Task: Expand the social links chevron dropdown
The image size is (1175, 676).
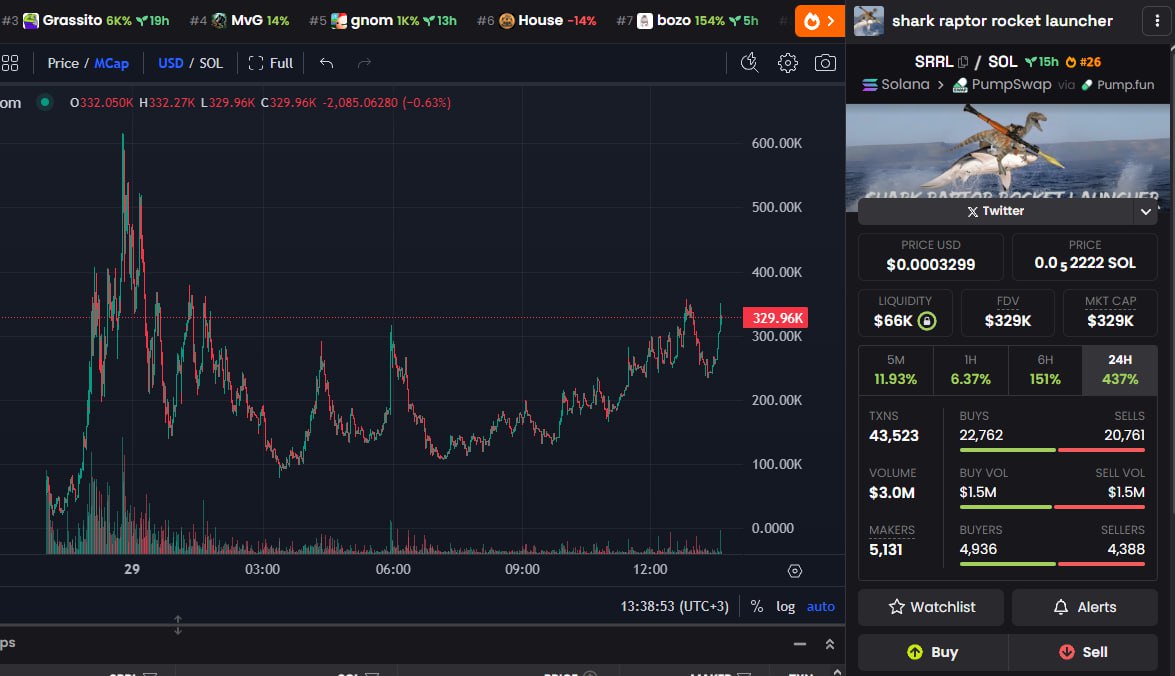Action: pyautogui.click(x=1146, y=211)
